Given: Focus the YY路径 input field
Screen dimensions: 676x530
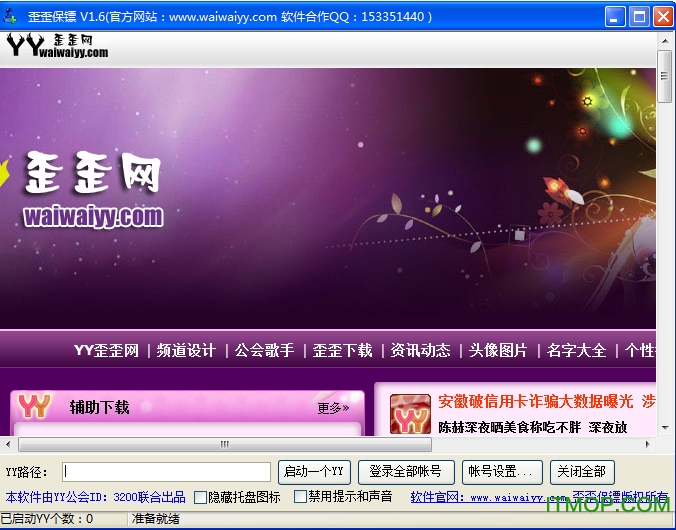Looking at the screenshot, I should click(x=166, y=472).
